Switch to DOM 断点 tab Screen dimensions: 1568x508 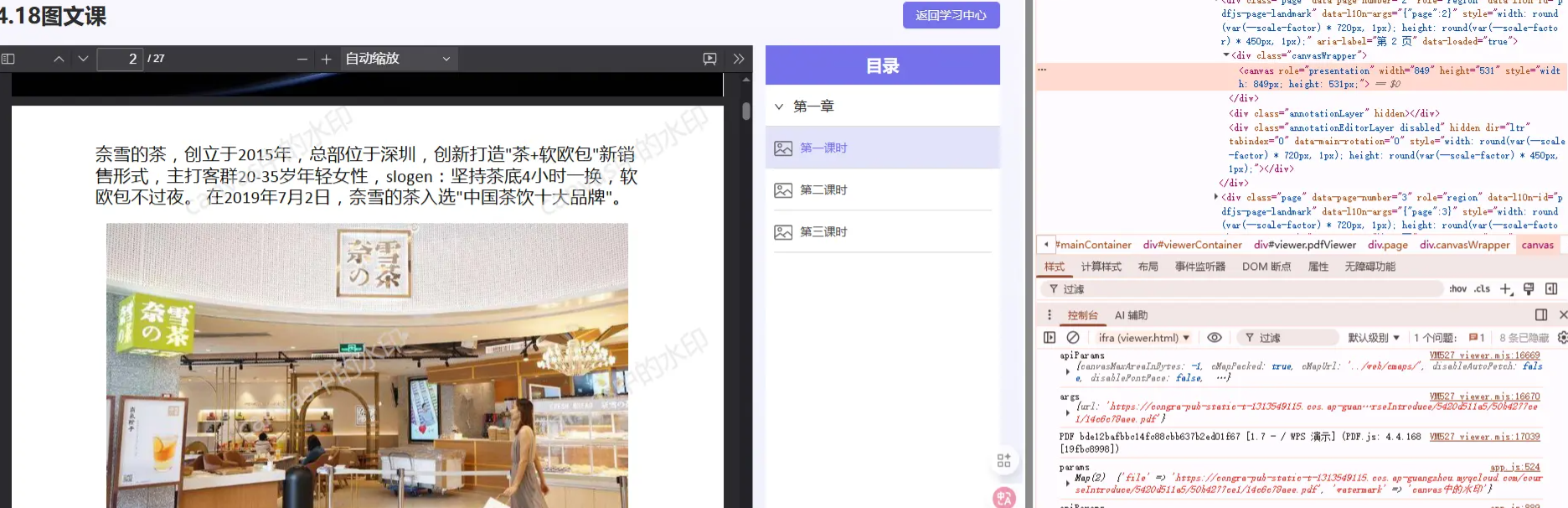tap(1266, 267)
